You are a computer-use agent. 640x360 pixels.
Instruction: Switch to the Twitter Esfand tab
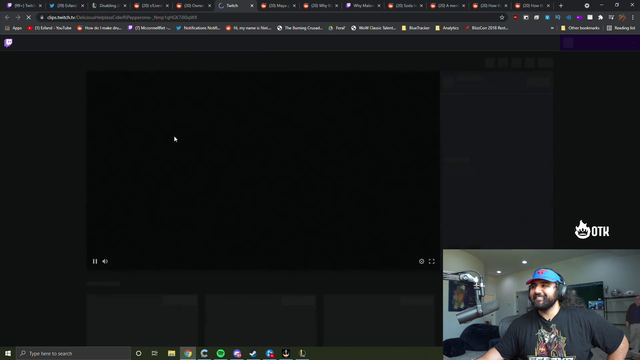[66, 6]
